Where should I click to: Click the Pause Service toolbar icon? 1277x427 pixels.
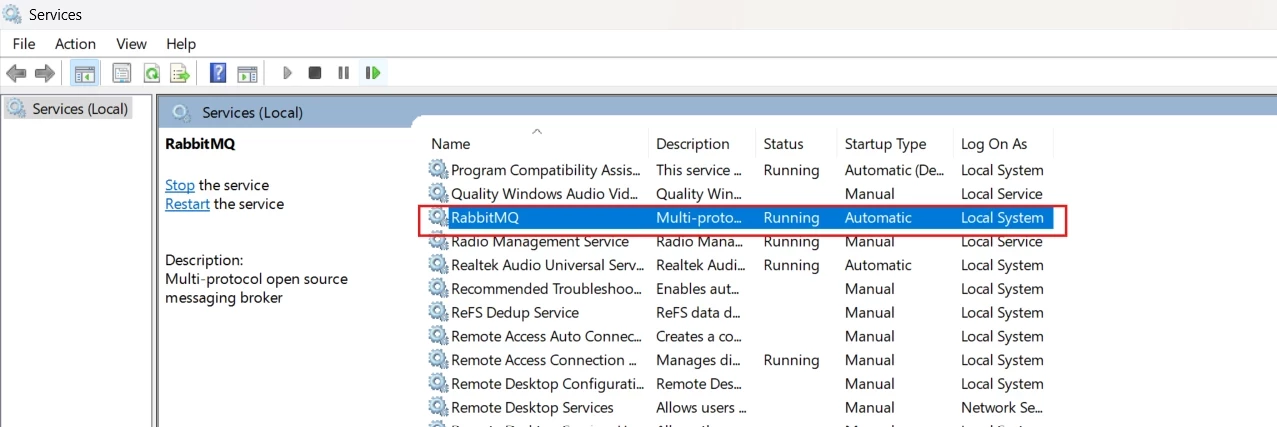[343, 73]
